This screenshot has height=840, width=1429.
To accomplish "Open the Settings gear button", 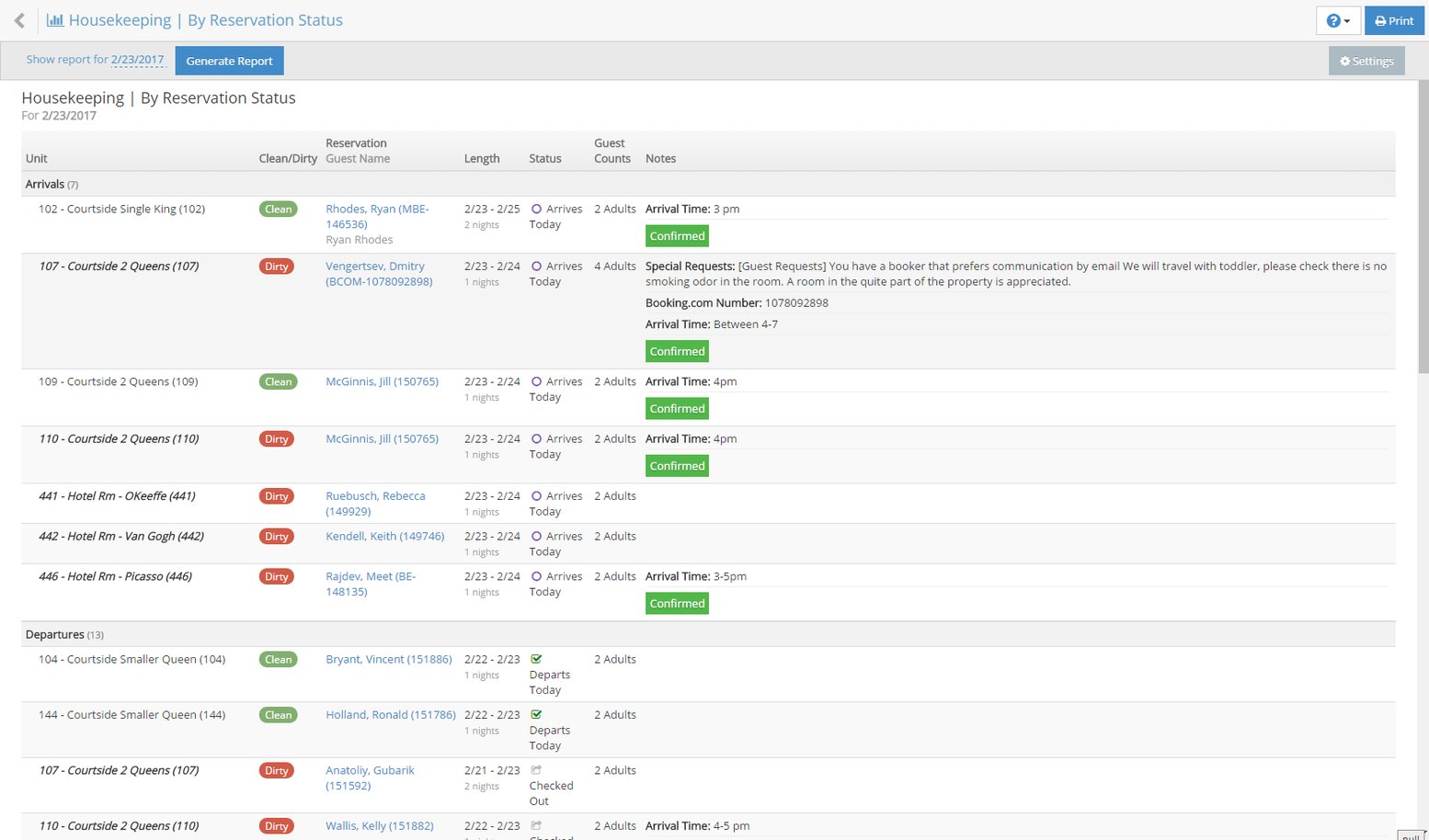I will tap(1366, 62).
